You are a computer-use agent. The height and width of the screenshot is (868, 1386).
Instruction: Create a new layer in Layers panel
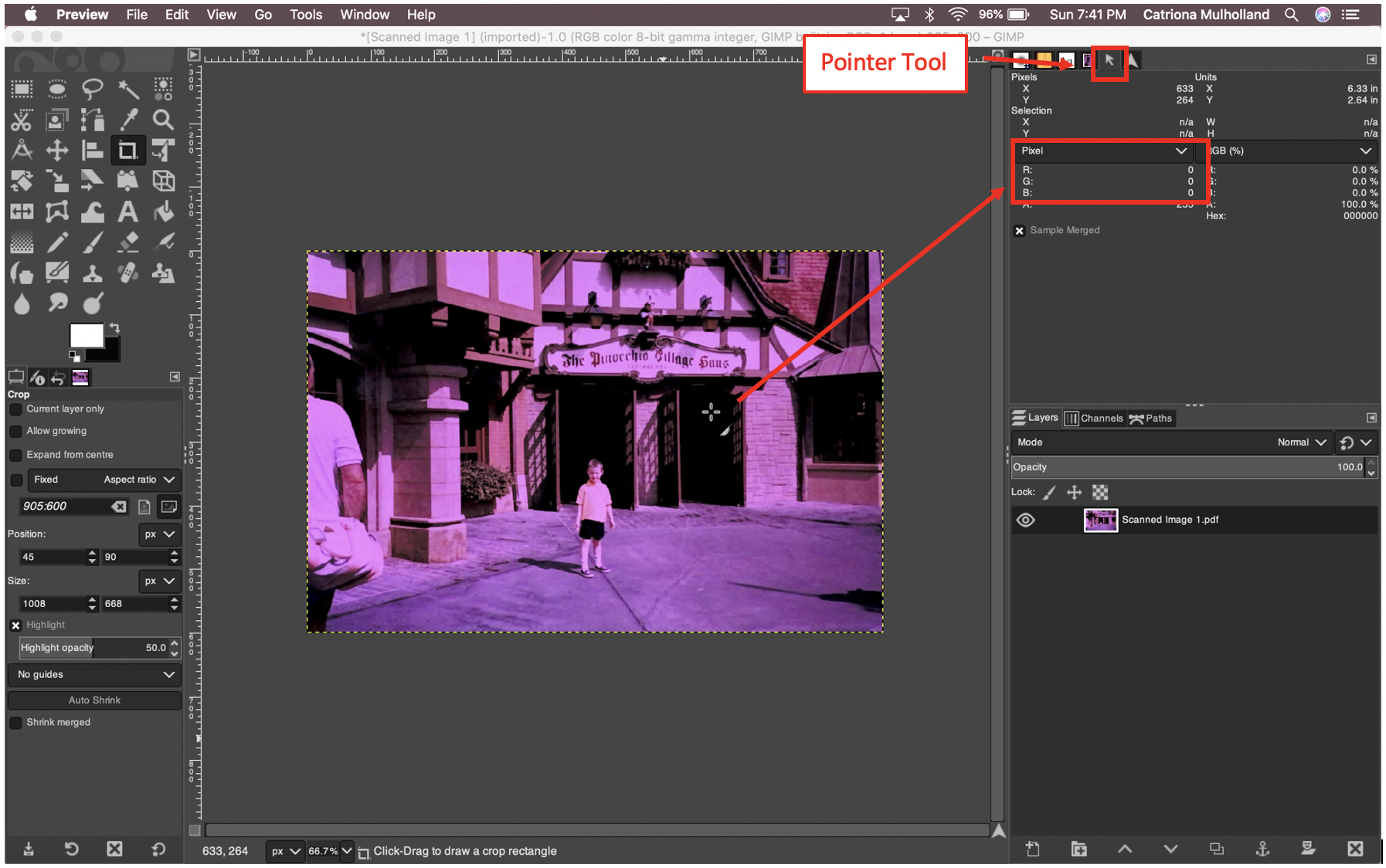click(x=1033, y=849)
